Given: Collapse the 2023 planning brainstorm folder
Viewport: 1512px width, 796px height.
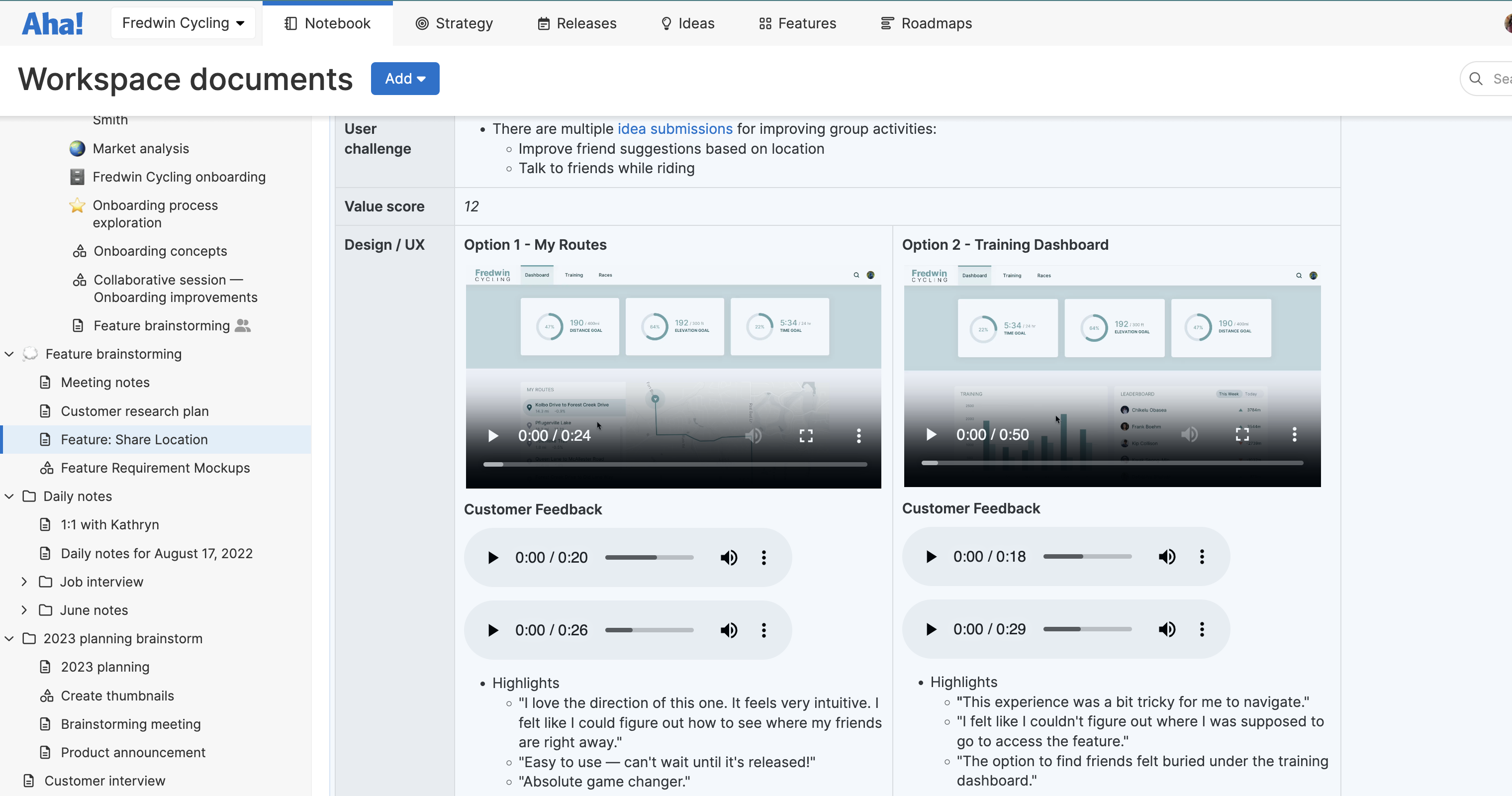Looking at the screenshot, I should (9, 639).
